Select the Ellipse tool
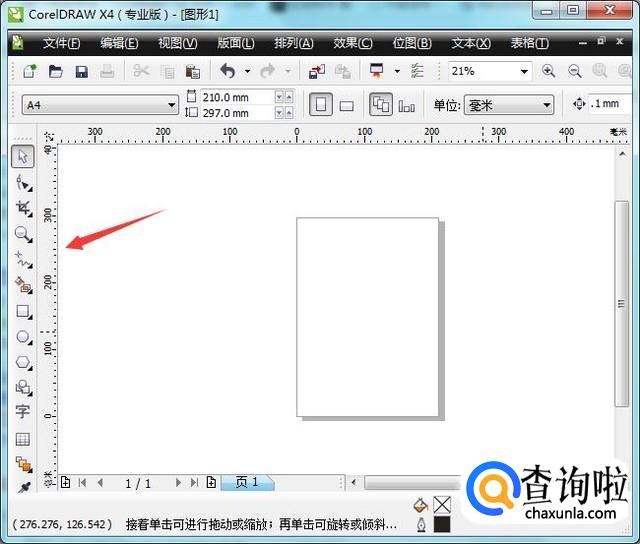The width and height of the screenshot is (640, 544). coord(23,337)
